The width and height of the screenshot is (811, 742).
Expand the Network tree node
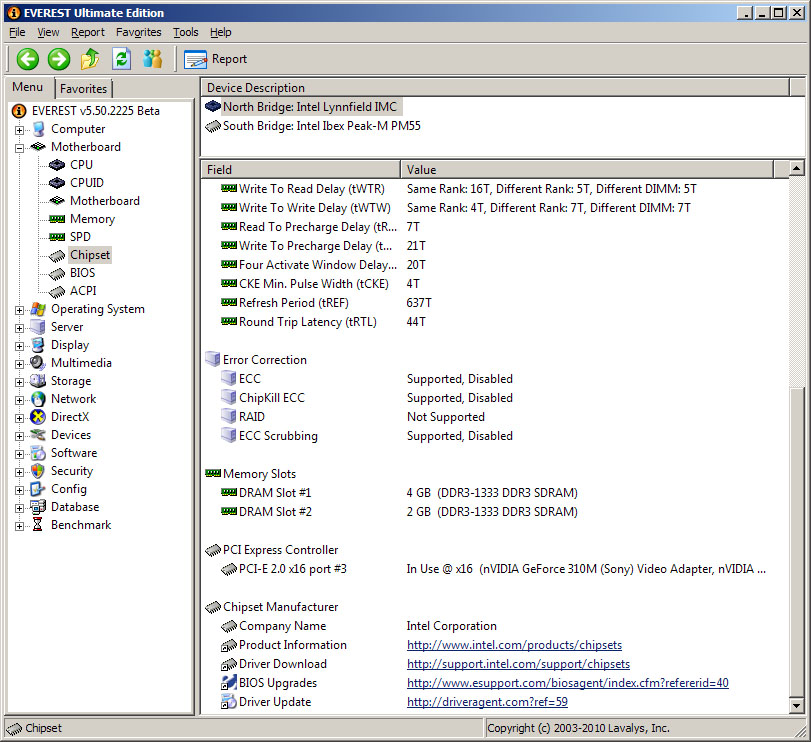pos(19,400)
